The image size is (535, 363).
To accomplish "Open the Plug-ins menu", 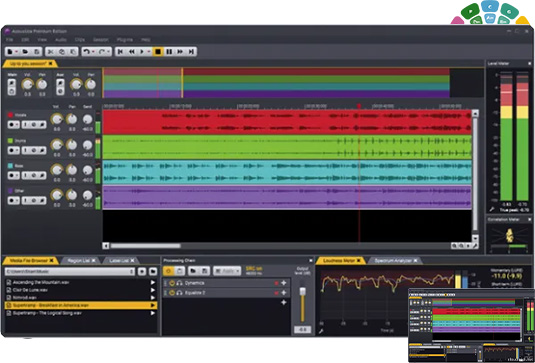I will point(125,40).
